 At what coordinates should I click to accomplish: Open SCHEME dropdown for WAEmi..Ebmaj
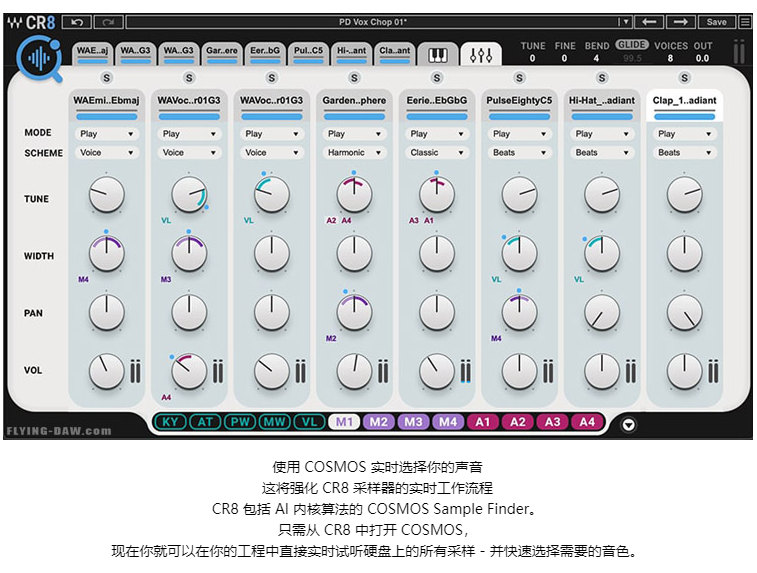point(106,153)
